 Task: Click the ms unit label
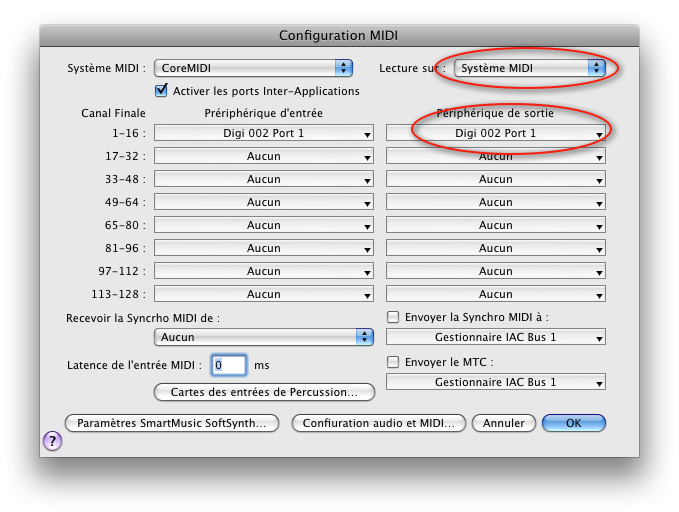(x=262, y=365)
